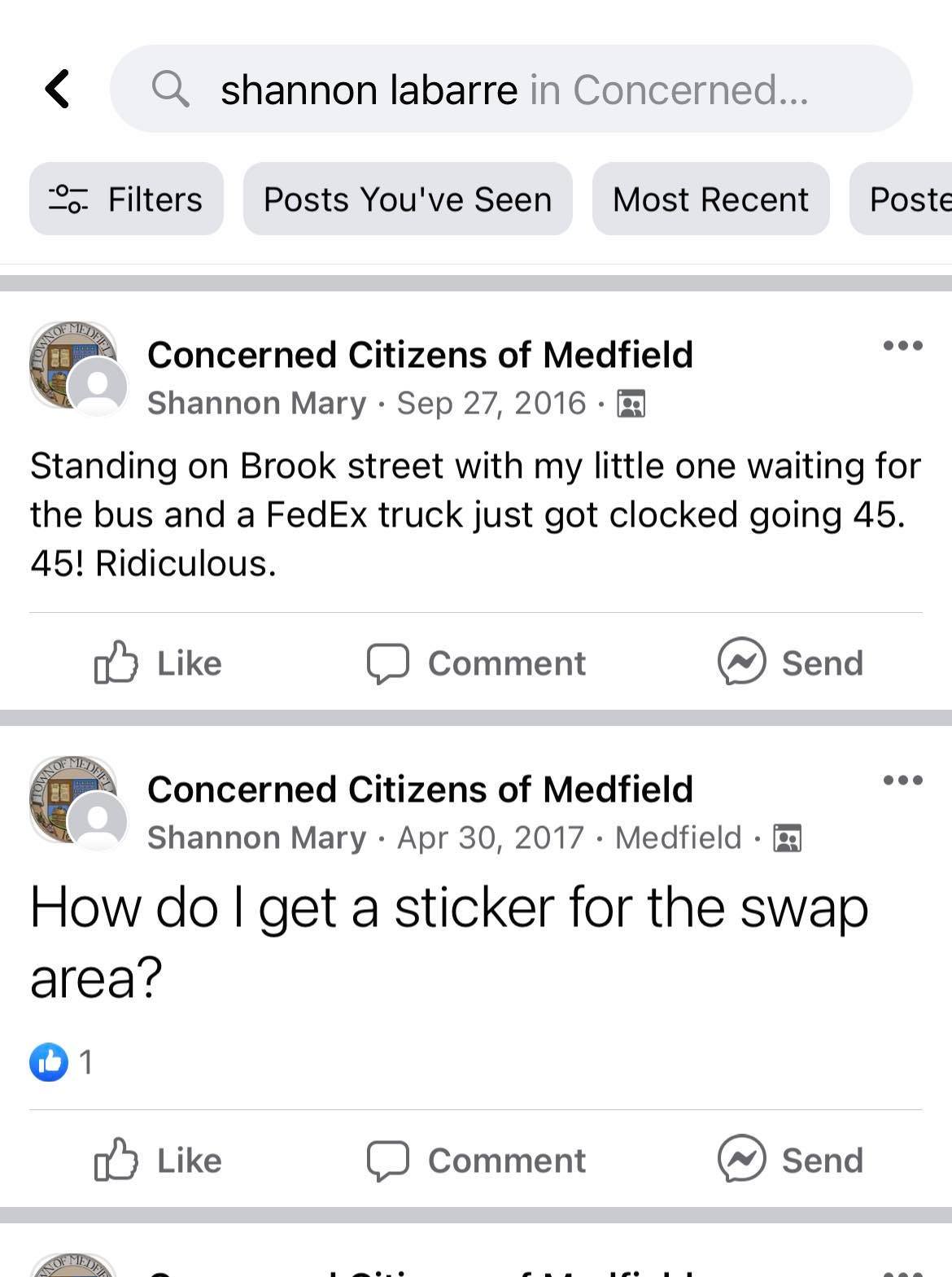Toggle the Posts You've Seen filter
Image resolution: width=952 pixels, height=1277 pixels.
408,199
